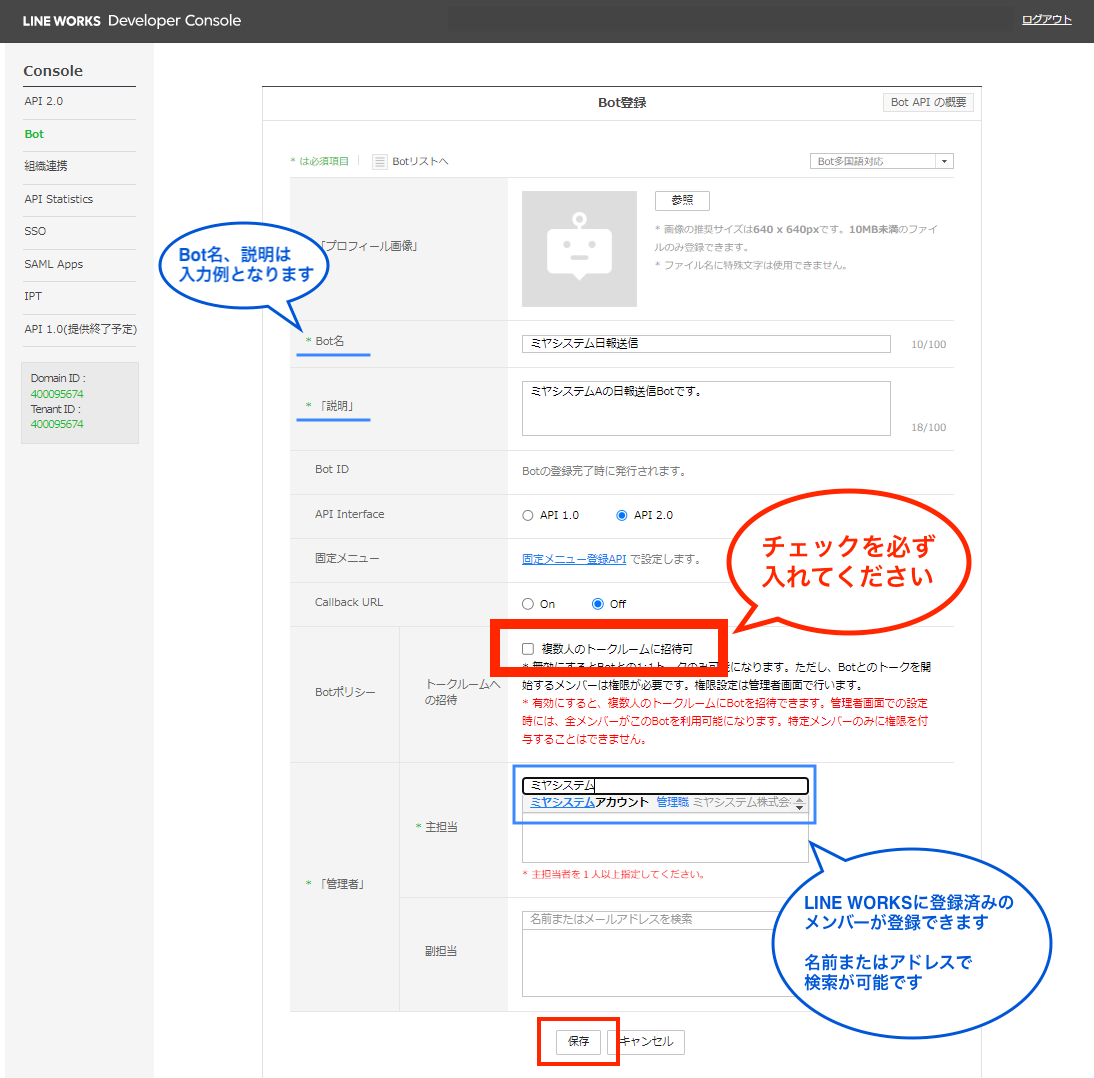Open the Bot多国語対応 dropdown
1094x1078 pixels.
pyautogui.click(x=881, y=161)
